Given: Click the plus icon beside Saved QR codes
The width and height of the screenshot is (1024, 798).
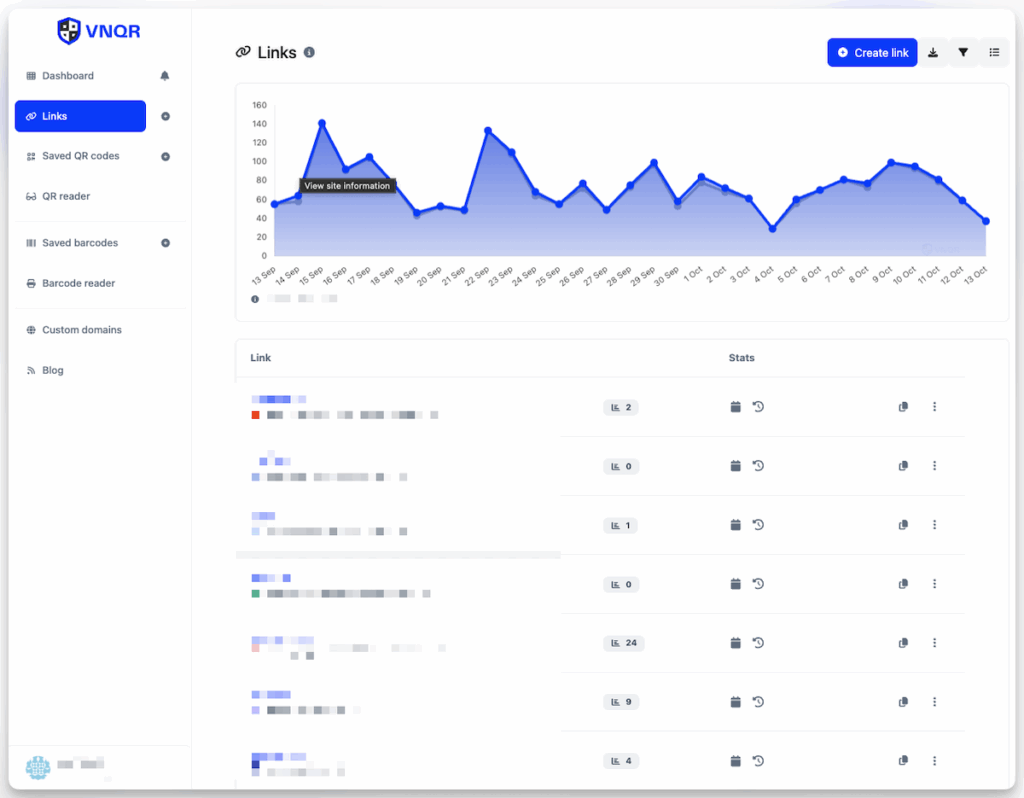Looking at the screenshot, I should [x=166, y=157].
